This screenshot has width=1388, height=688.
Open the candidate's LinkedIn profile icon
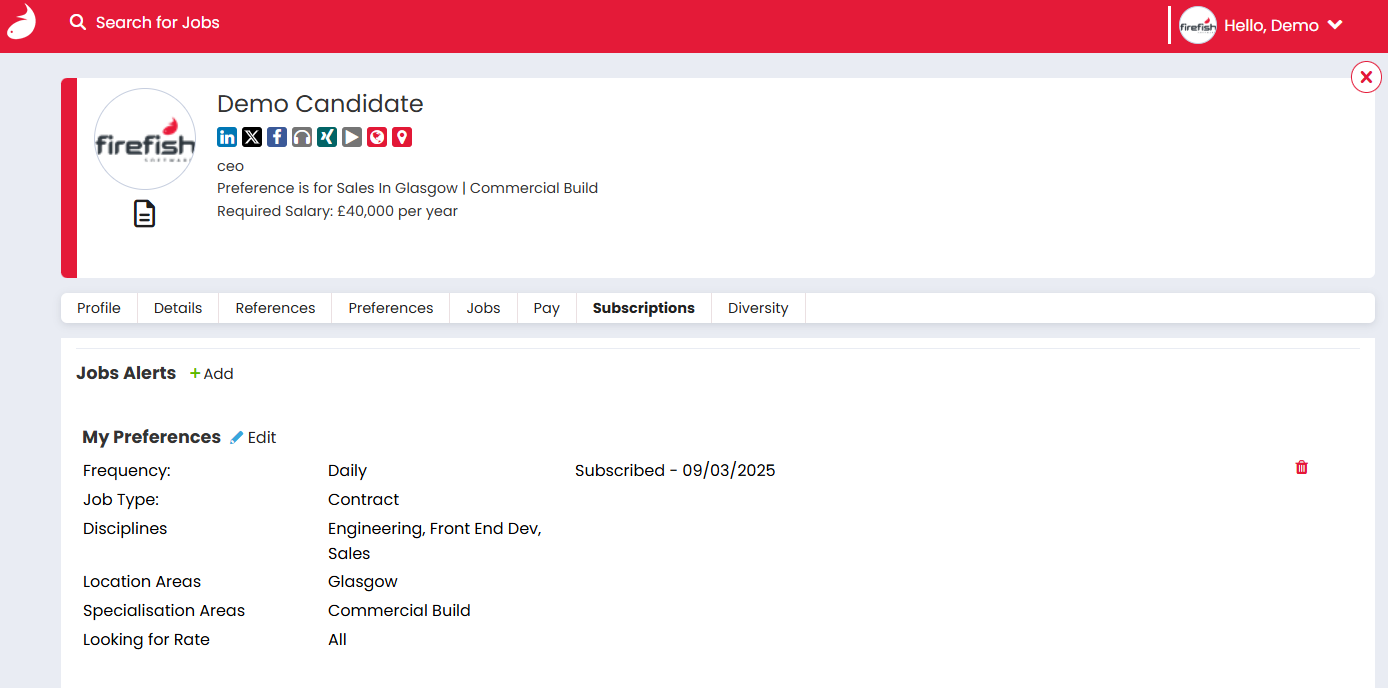click(x=227, y=137)
